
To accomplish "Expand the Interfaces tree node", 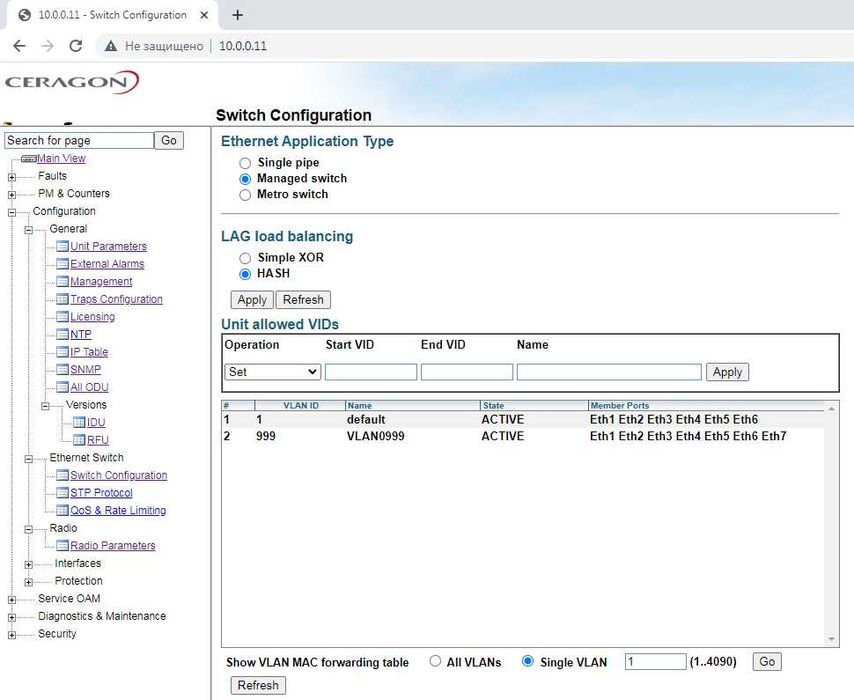I will (29, 564).
